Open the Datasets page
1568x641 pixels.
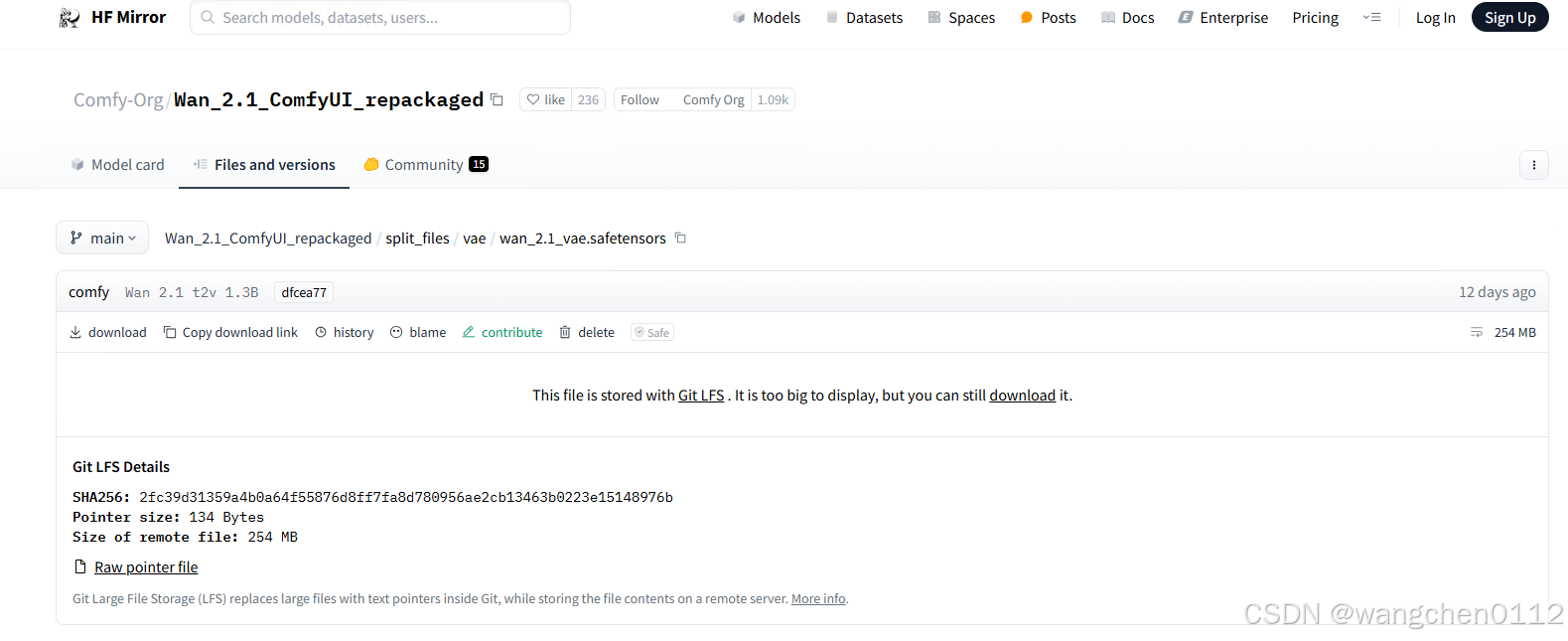point(864,18)
